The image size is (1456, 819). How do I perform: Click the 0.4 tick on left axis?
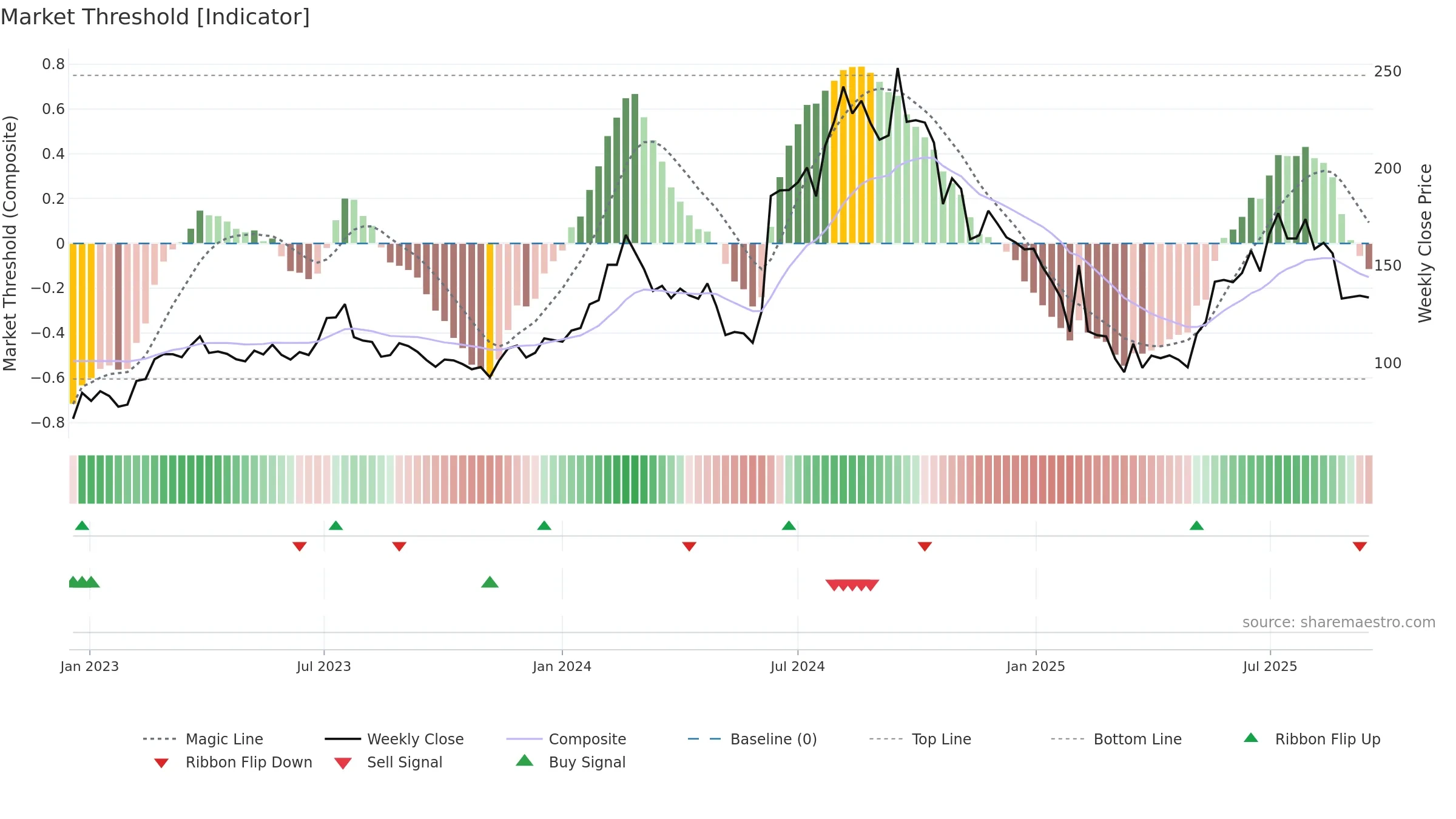coord(53,154)
